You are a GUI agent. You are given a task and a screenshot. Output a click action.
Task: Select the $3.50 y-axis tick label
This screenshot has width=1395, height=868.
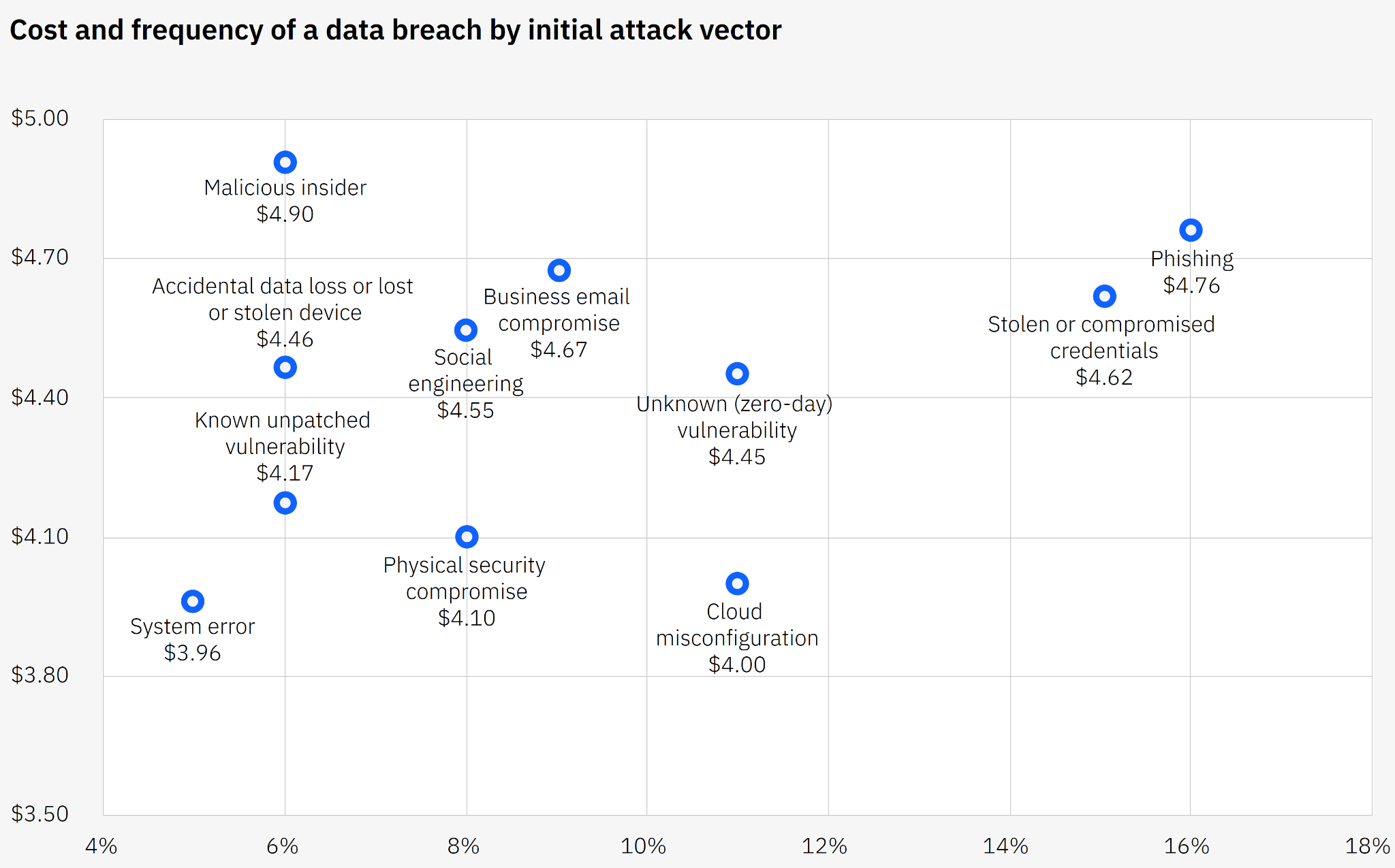point(40,814)
